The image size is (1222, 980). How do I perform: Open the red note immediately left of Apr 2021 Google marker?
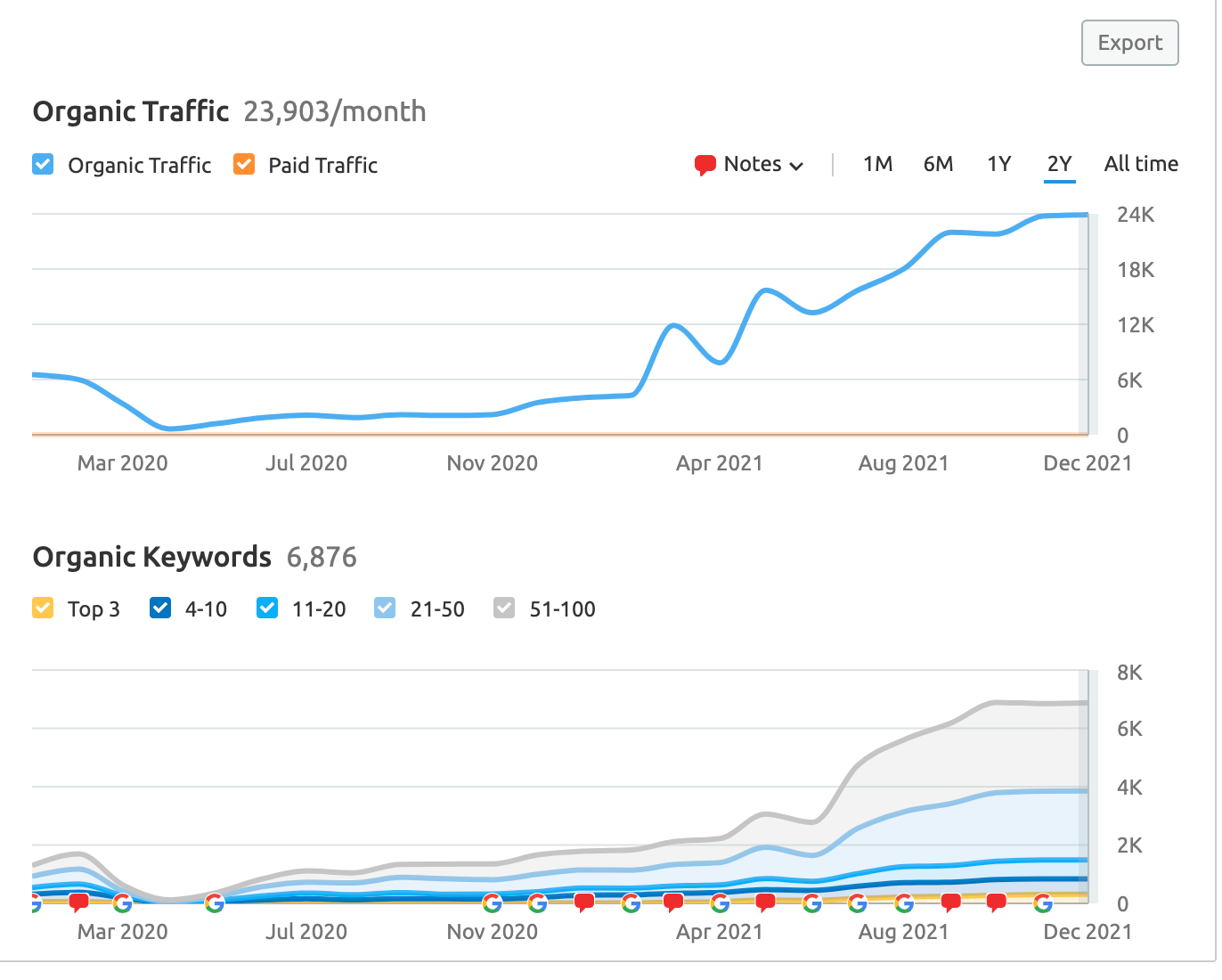pos(673,903)
